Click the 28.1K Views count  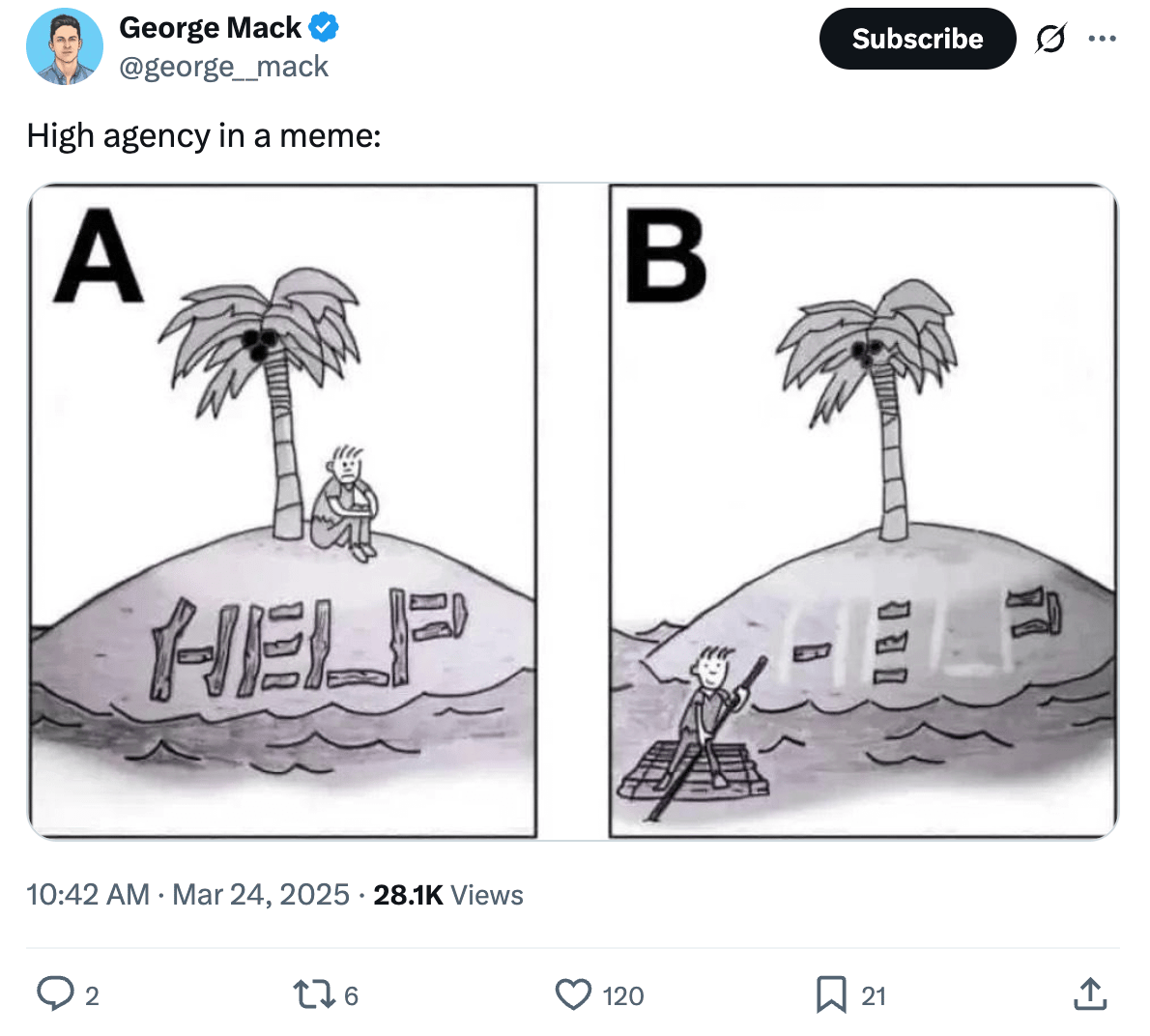tap(448, 895)
